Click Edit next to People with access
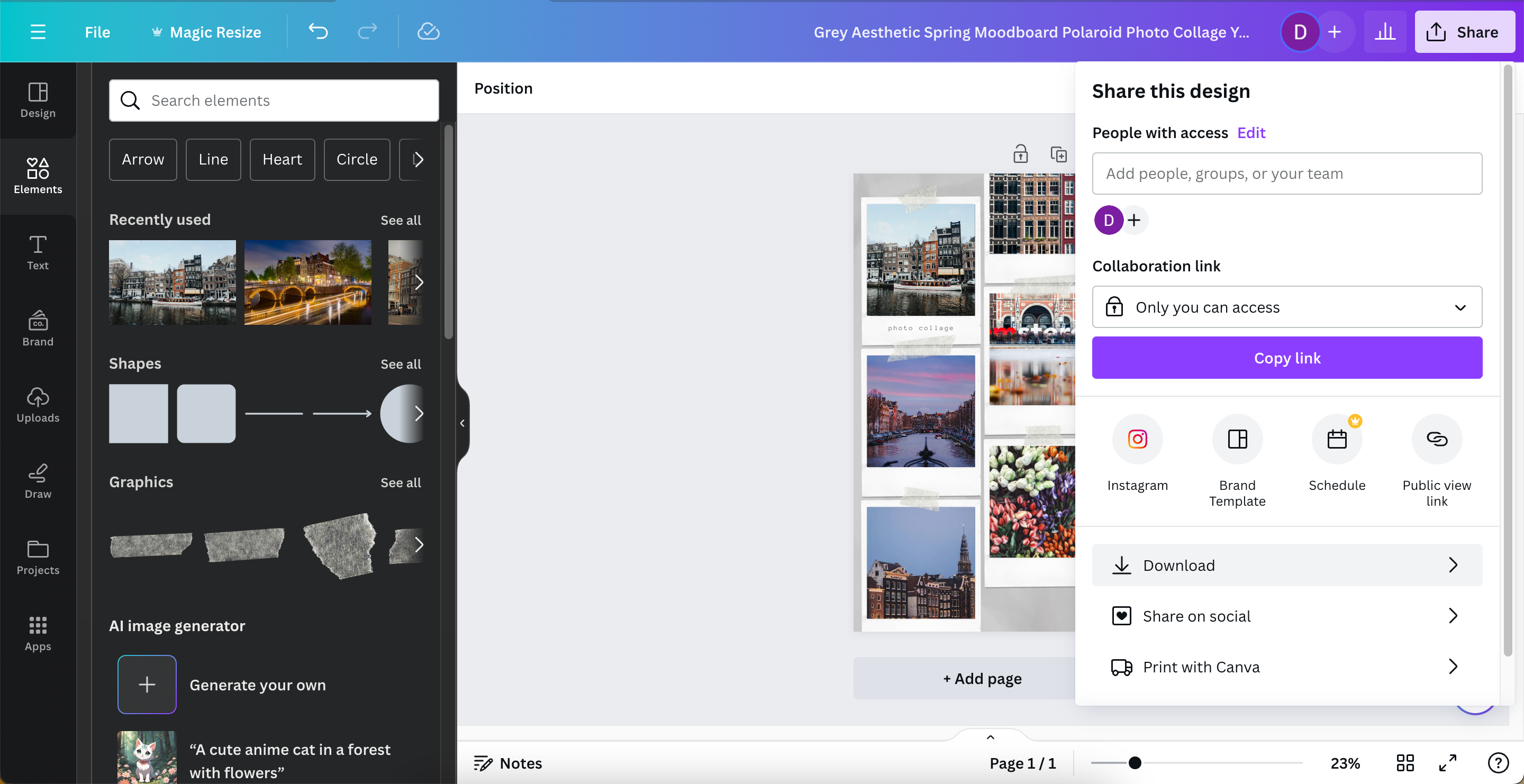 tap(1250, 133)
